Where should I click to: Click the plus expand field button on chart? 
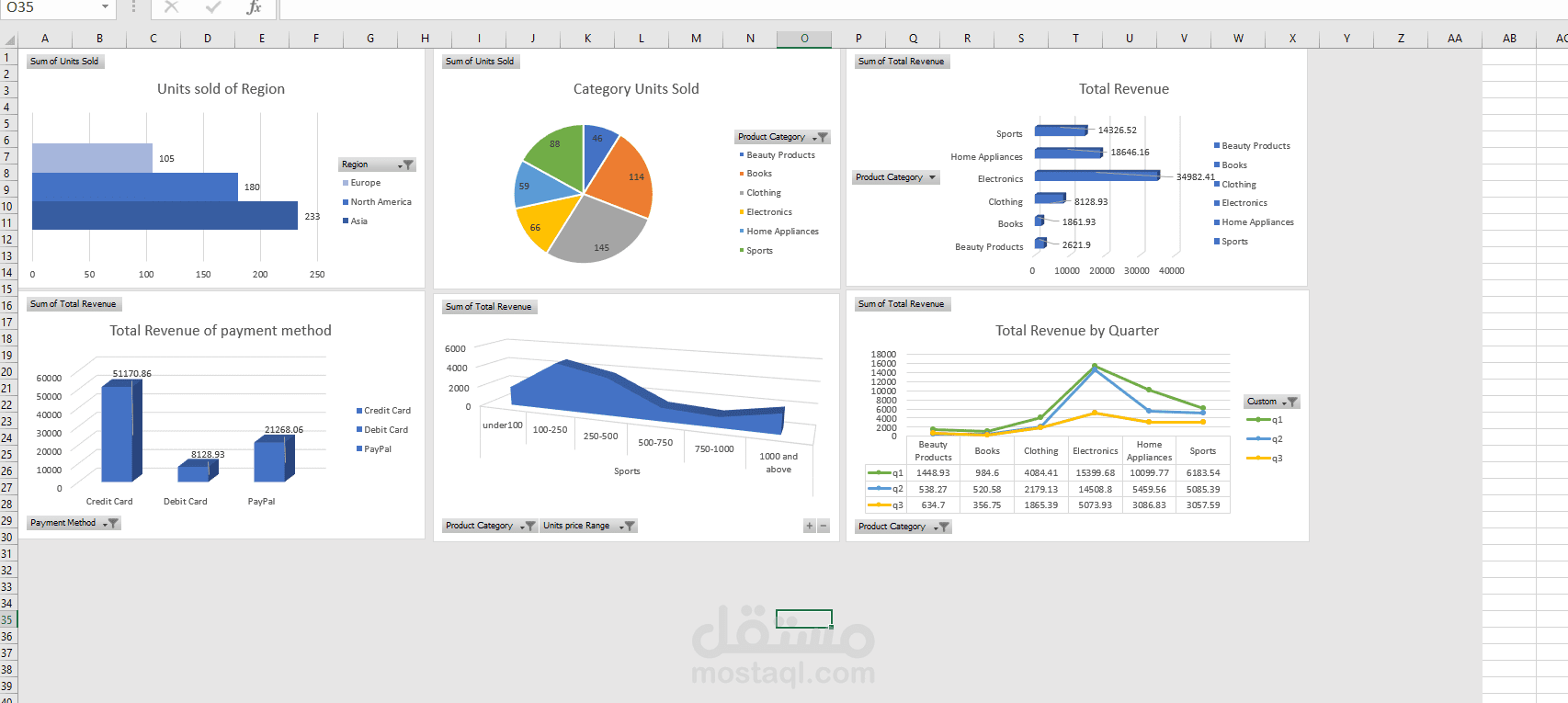(x=810, y=526)
